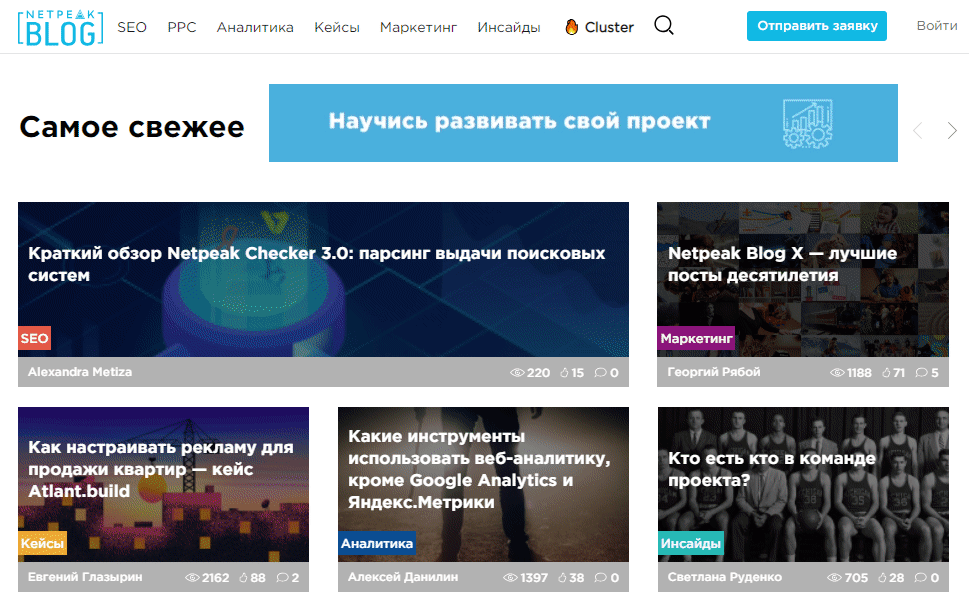Open author Светлана Руденко profile

coord(724,577)
